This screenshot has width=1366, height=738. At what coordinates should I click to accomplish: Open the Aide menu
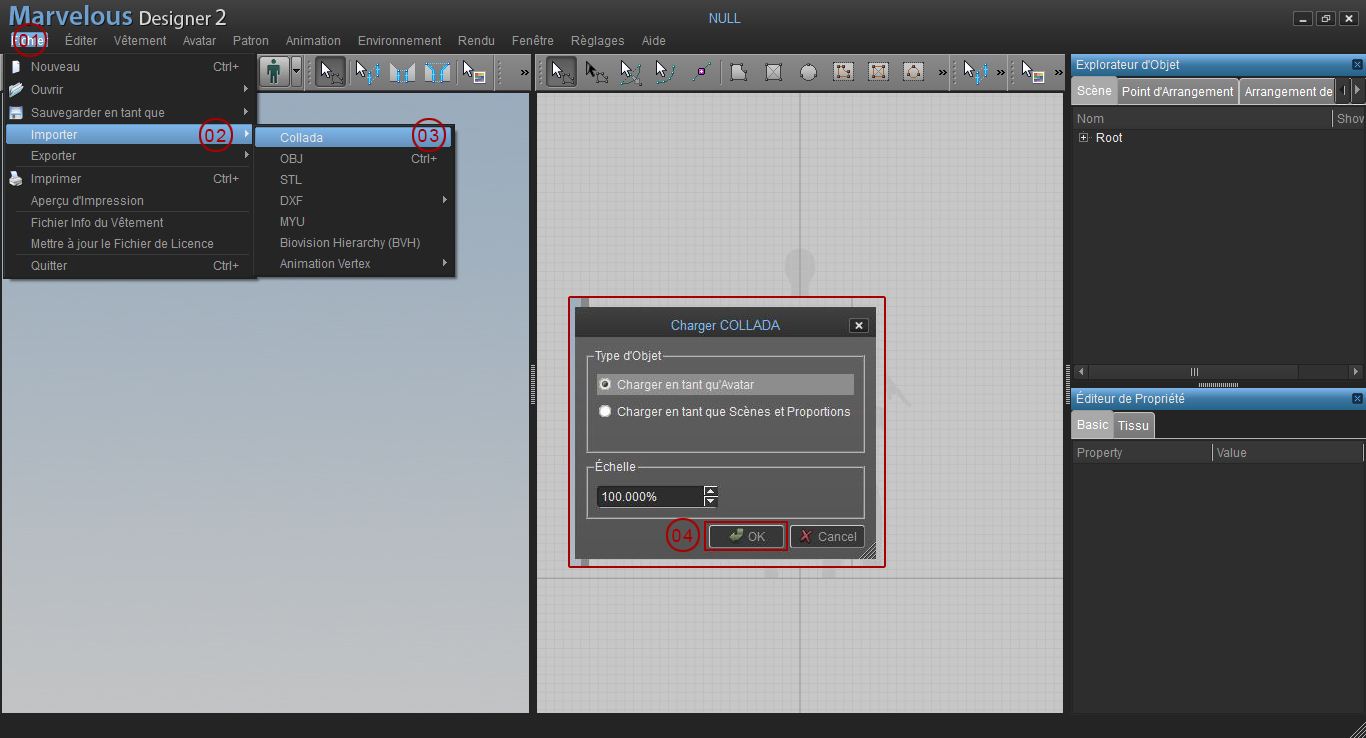click(x=653, y=41)
